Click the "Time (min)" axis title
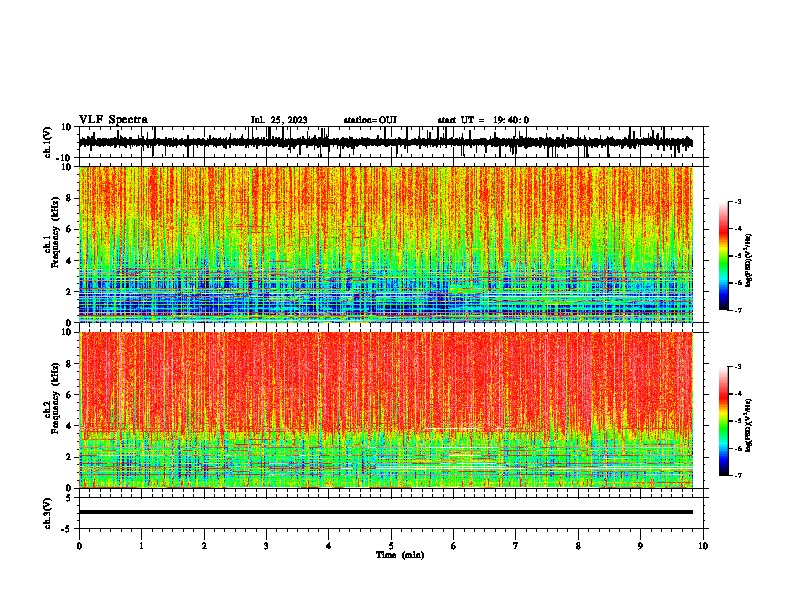Screen dimensions: 792x612 point(400,555)
